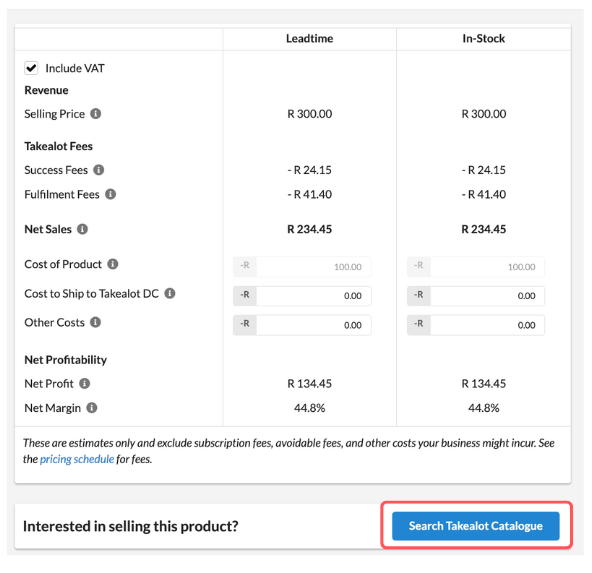Click the Revenue section heading

[46, 90]
